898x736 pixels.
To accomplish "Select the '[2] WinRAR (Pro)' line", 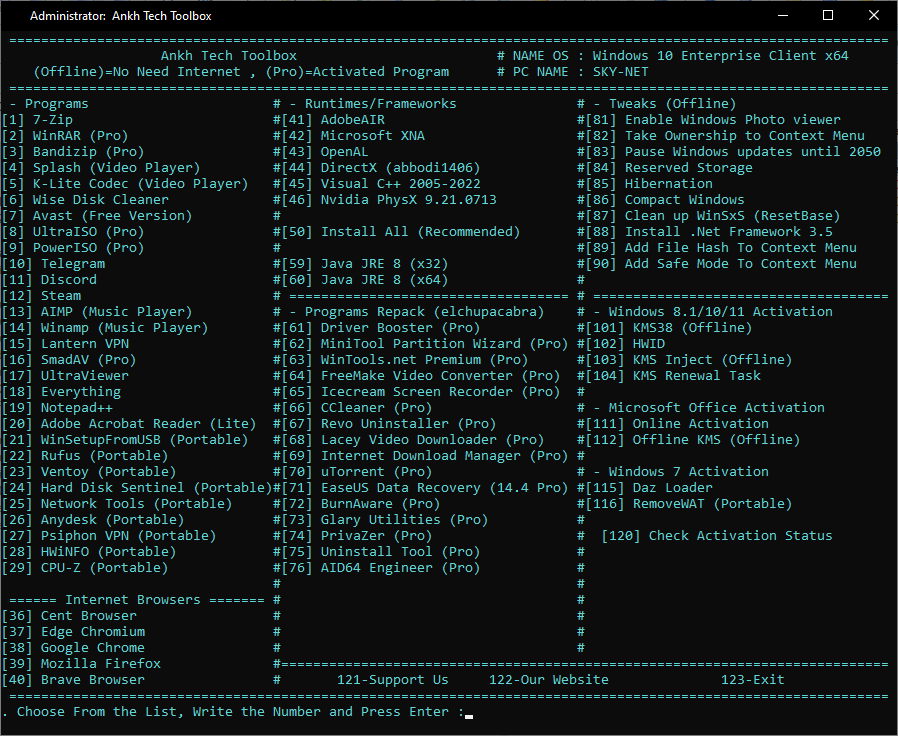I will 65,136.
